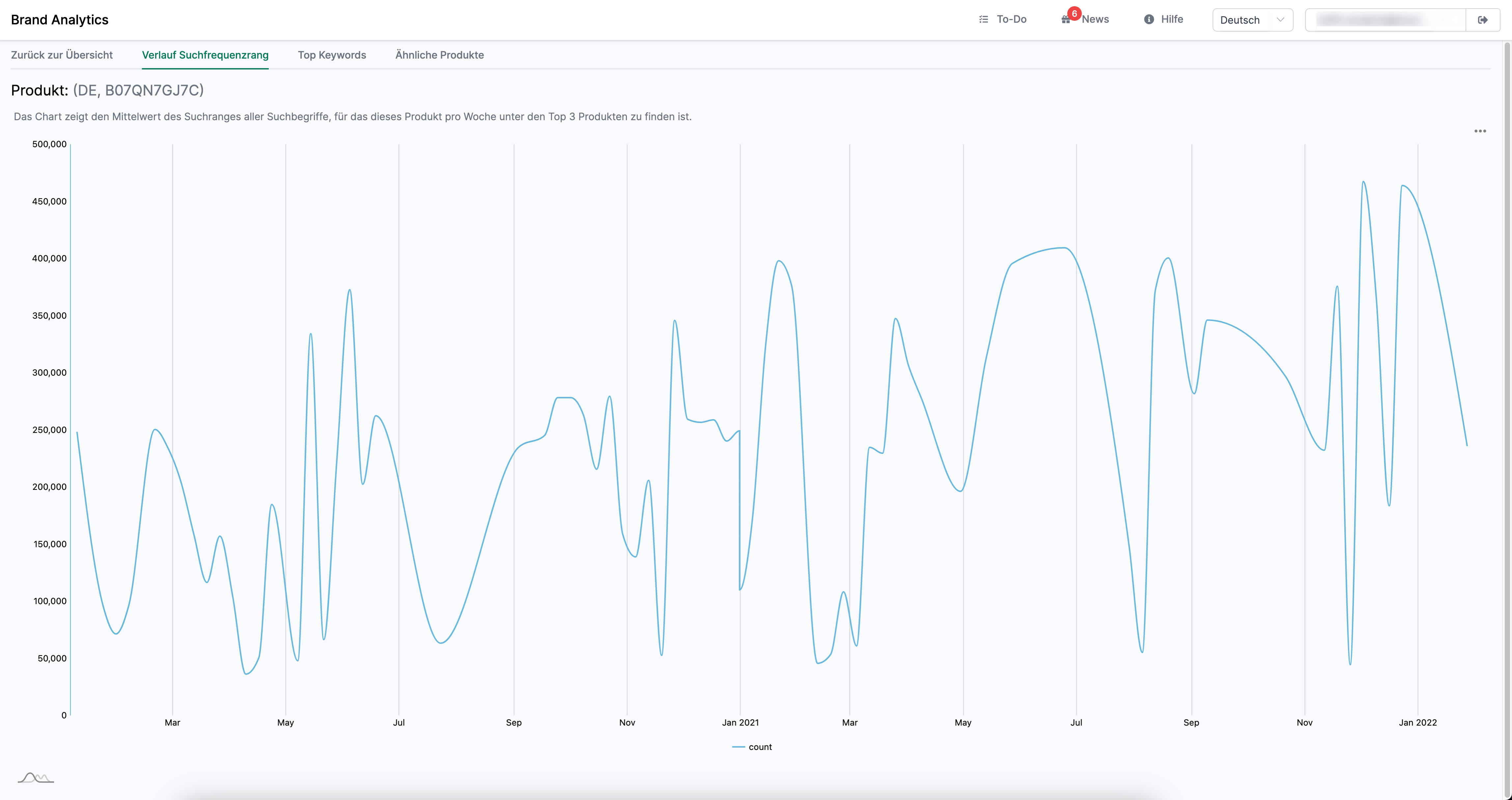Image resolution: width=1512 pixels, height=800 pixels.
Task: Click the Jan 2021 axis label
Action: 740,723
